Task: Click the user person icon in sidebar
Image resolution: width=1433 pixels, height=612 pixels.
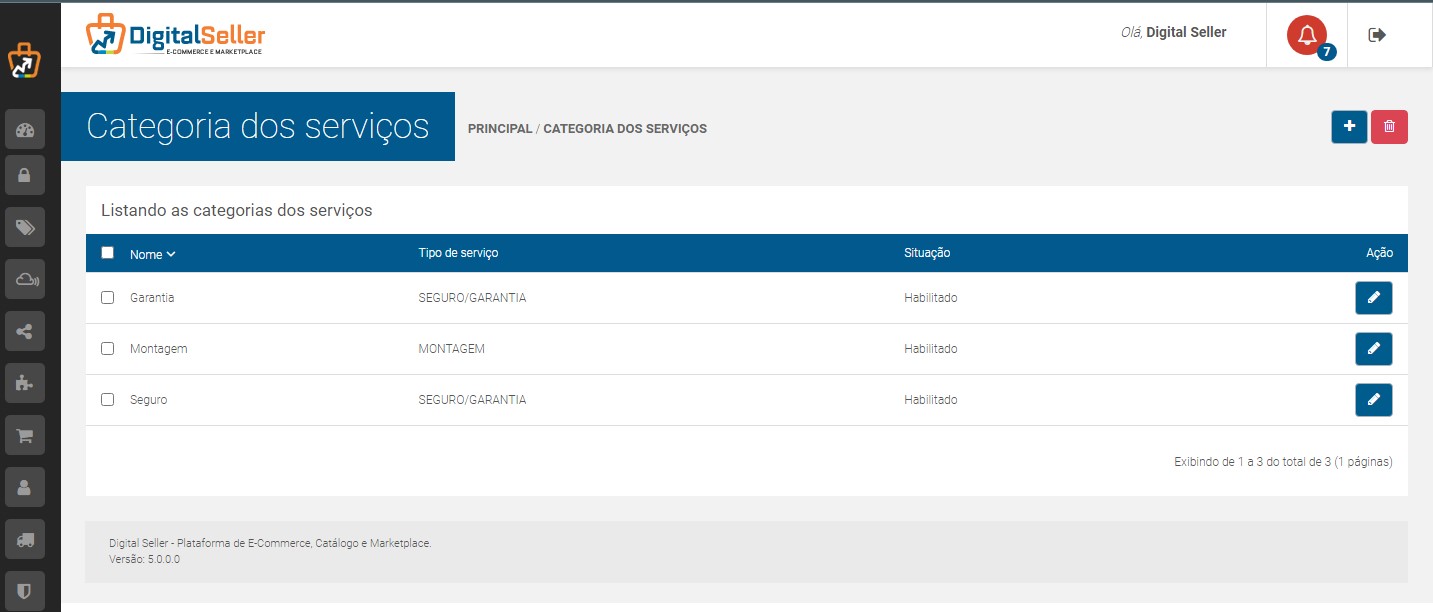Action: (25, 487)
